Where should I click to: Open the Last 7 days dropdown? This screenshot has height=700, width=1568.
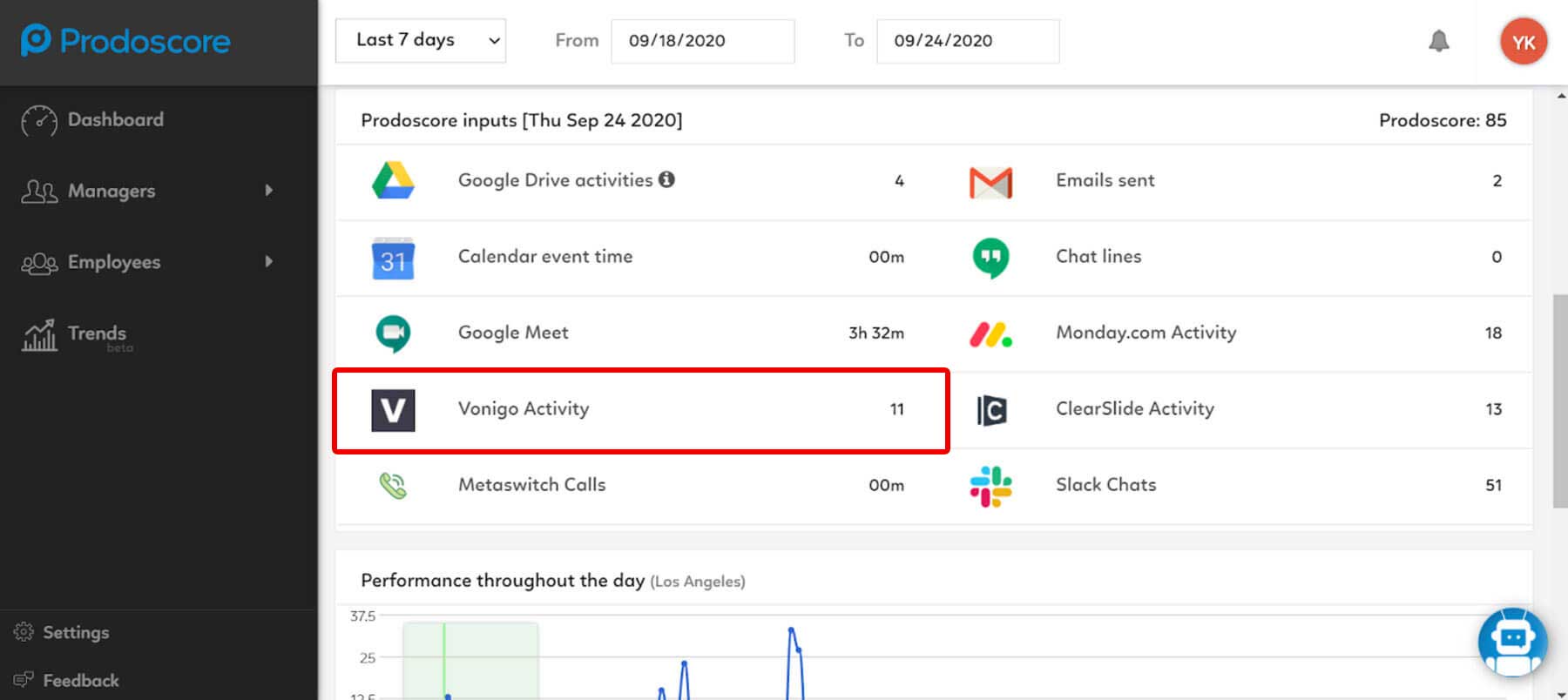click(x=421, y=41)
